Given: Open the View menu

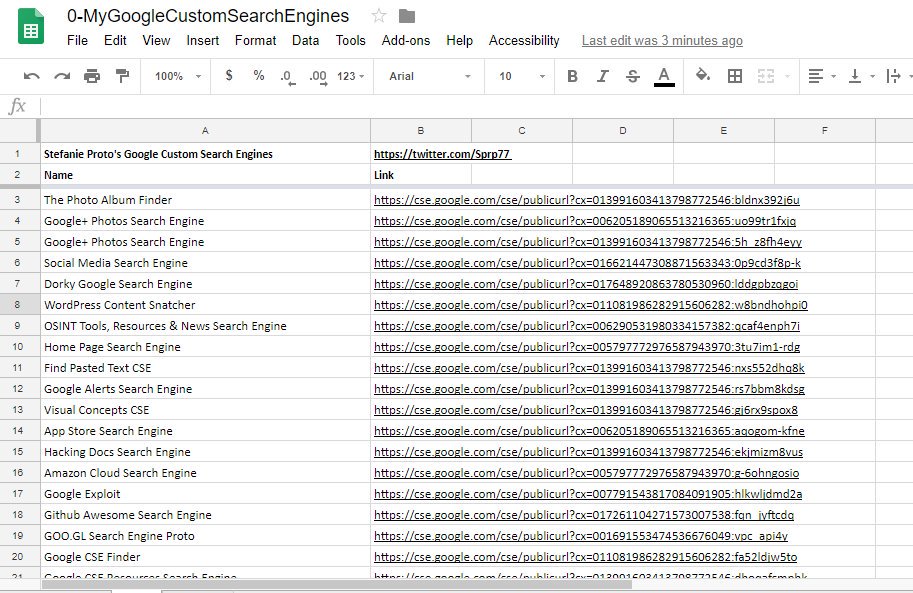Looking at the screenshot, I should pyautogui.click(x=156, y=40).
